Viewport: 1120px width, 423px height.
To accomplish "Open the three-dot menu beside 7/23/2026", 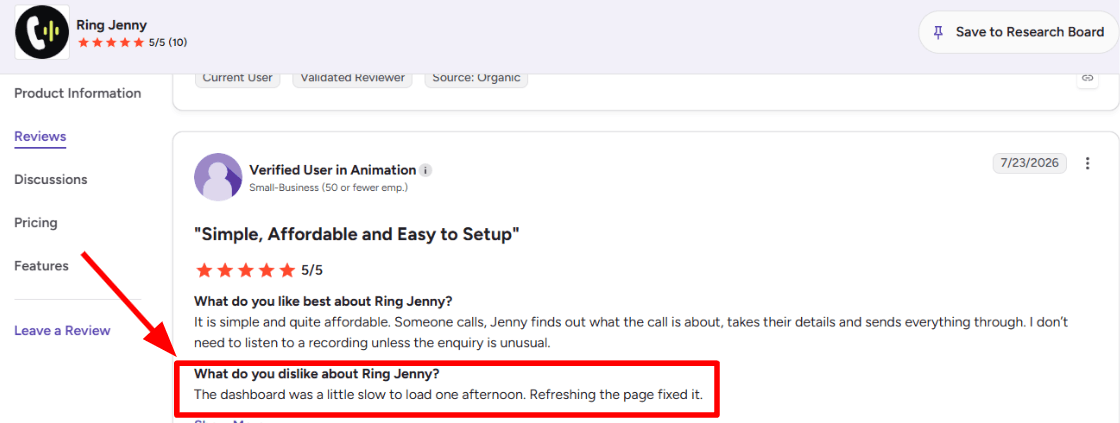I will [1087, 163].
